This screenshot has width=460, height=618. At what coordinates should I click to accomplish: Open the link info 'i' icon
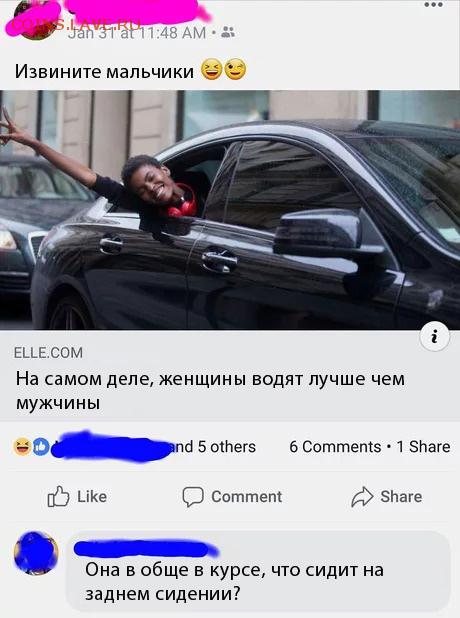tap(434, 337)
